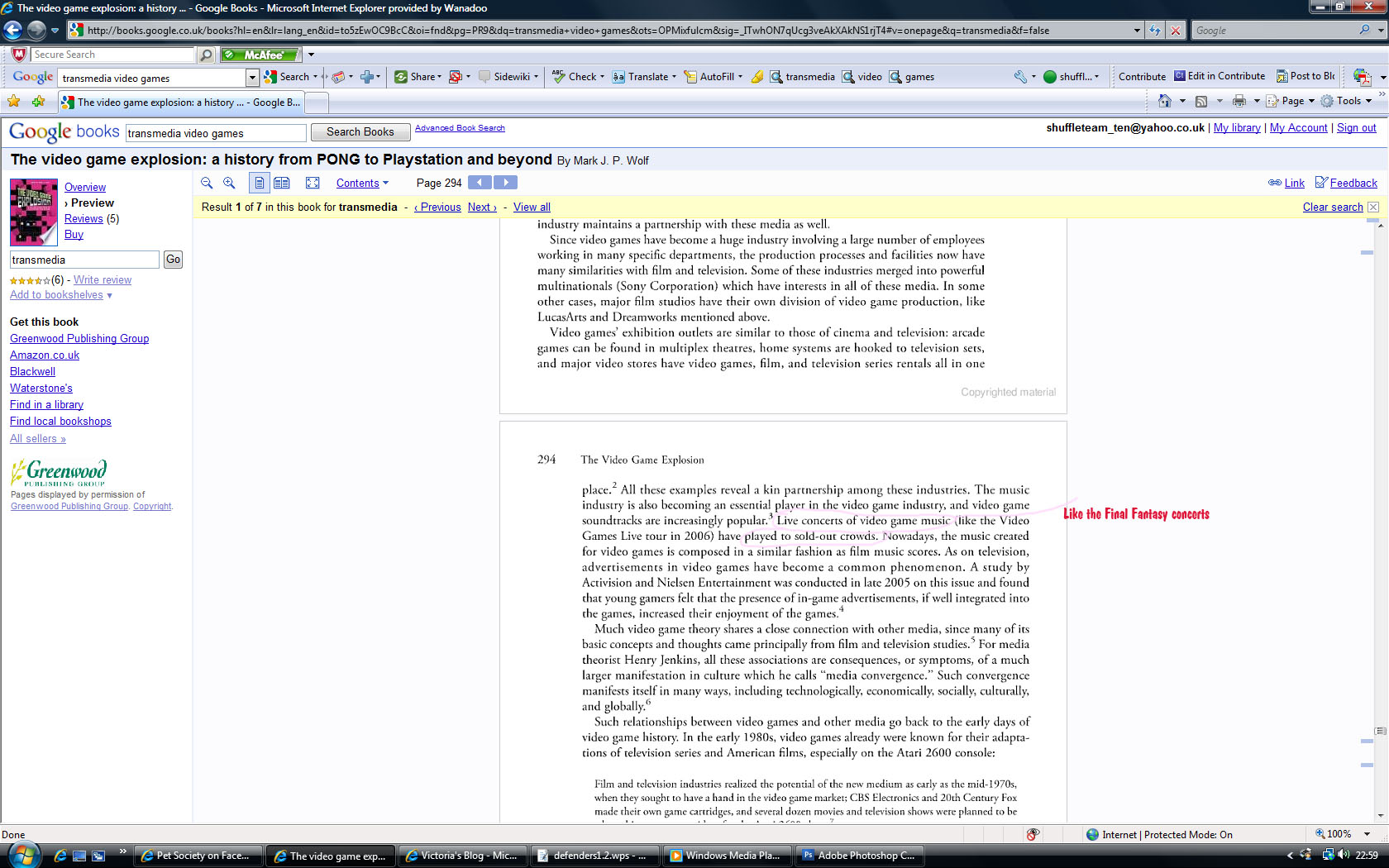The width and height of the screenshot is (1389, 868).
Task: Click the RSS feeds icon
Action: click(x=1201, y=101)
